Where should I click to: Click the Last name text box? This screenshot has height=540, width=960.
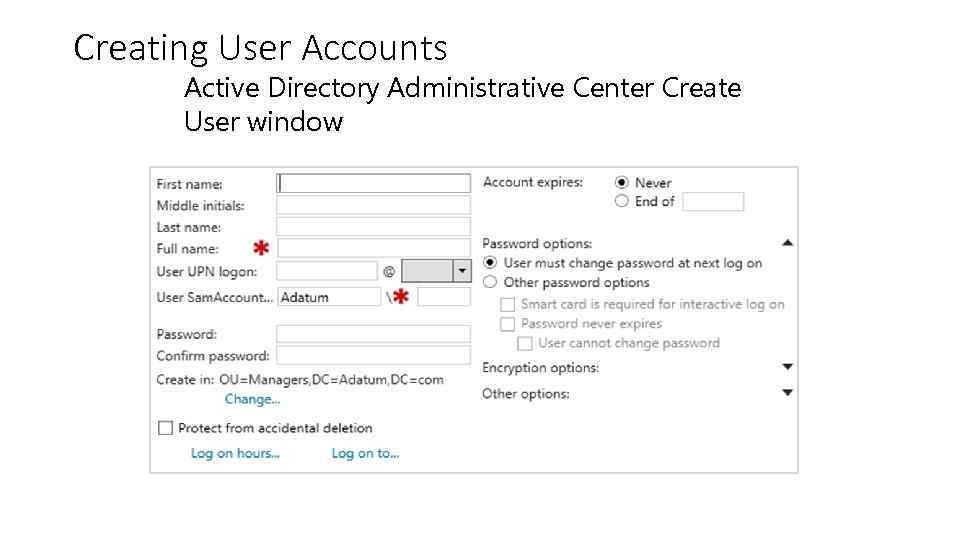click(373, 227)
